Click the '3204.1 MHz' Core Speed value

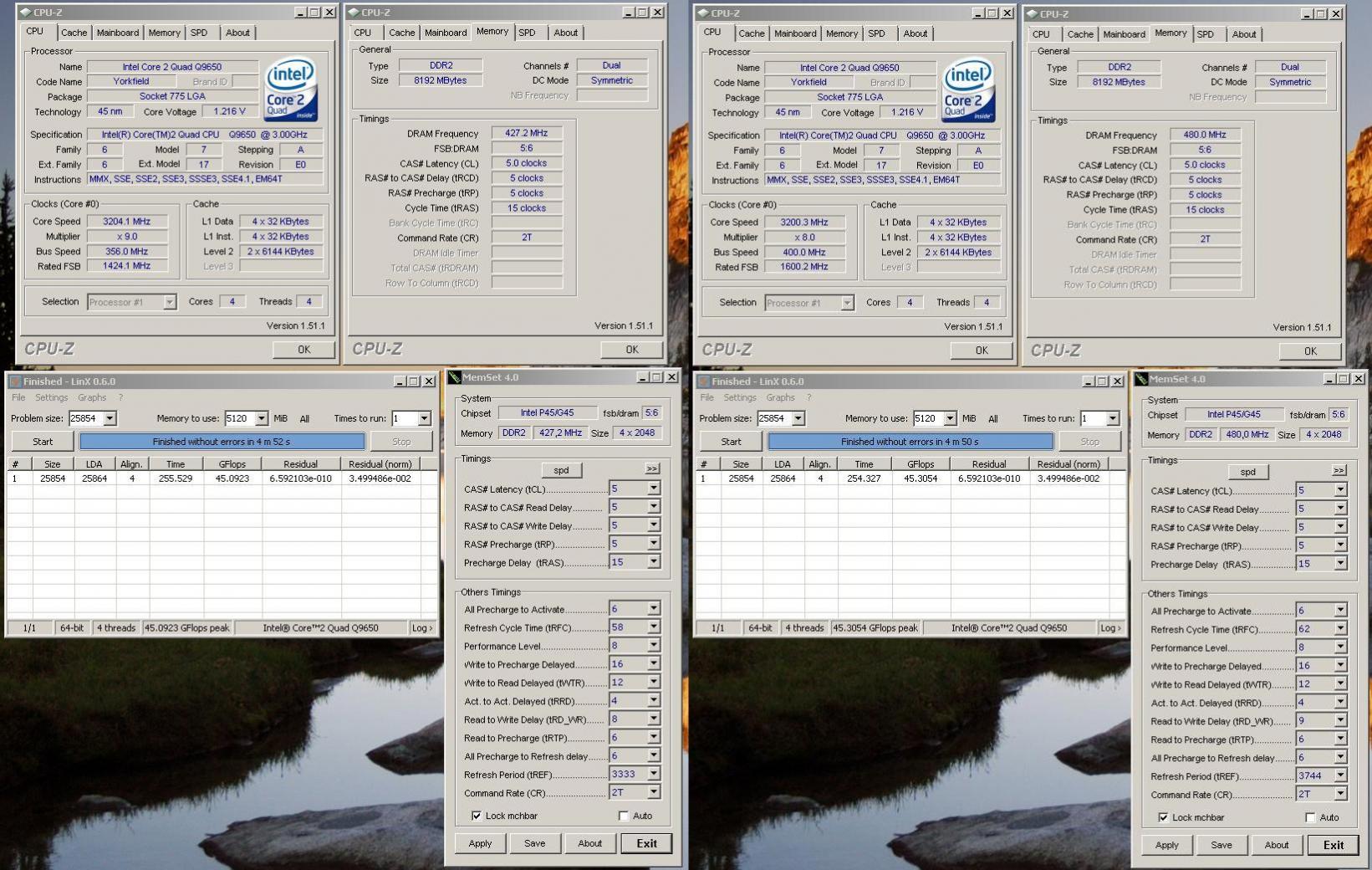click(x=127, y=222)
